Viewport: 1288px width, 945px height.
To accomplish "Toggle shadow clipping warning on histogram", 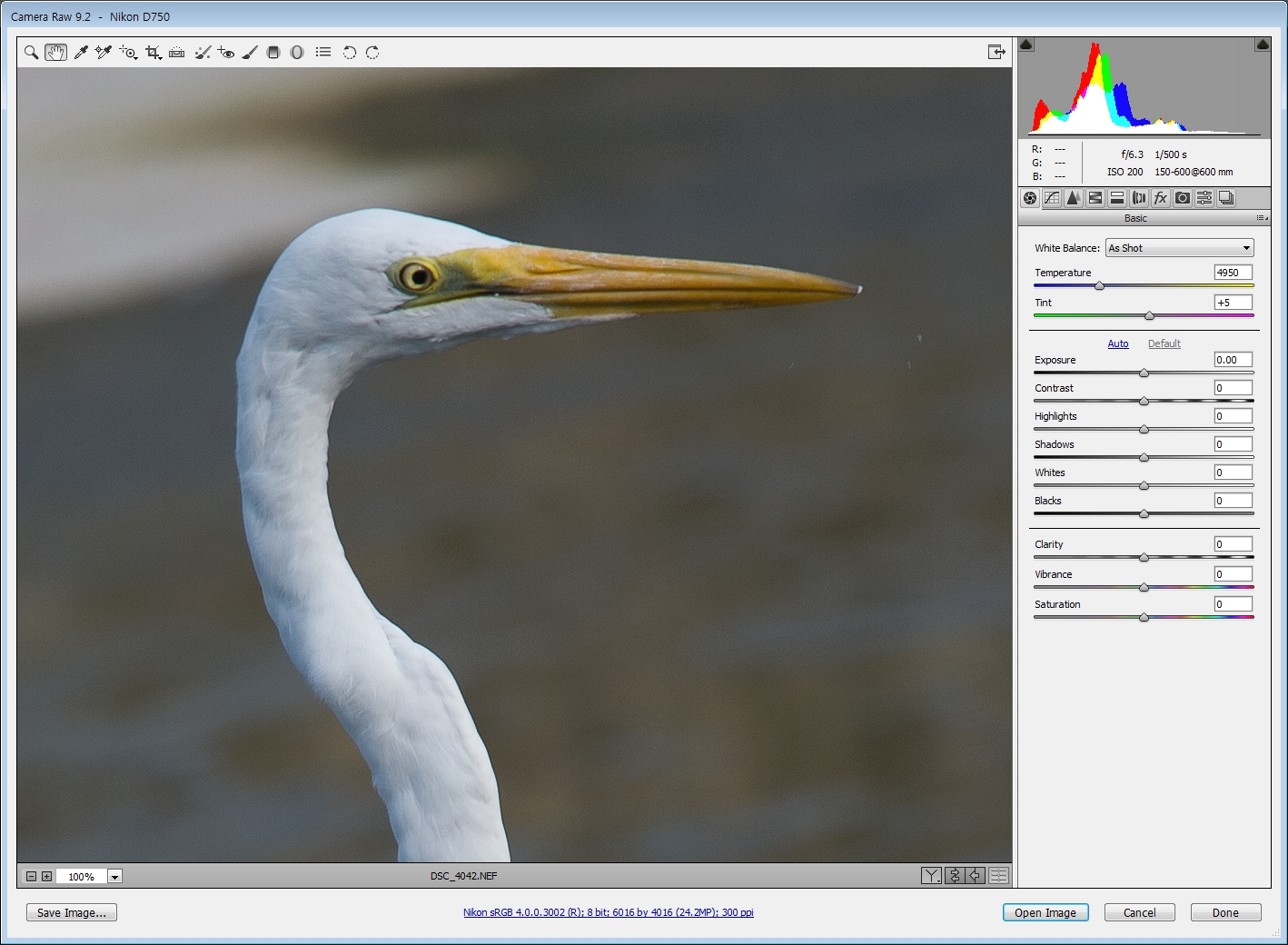I will tap(1026, 45).
